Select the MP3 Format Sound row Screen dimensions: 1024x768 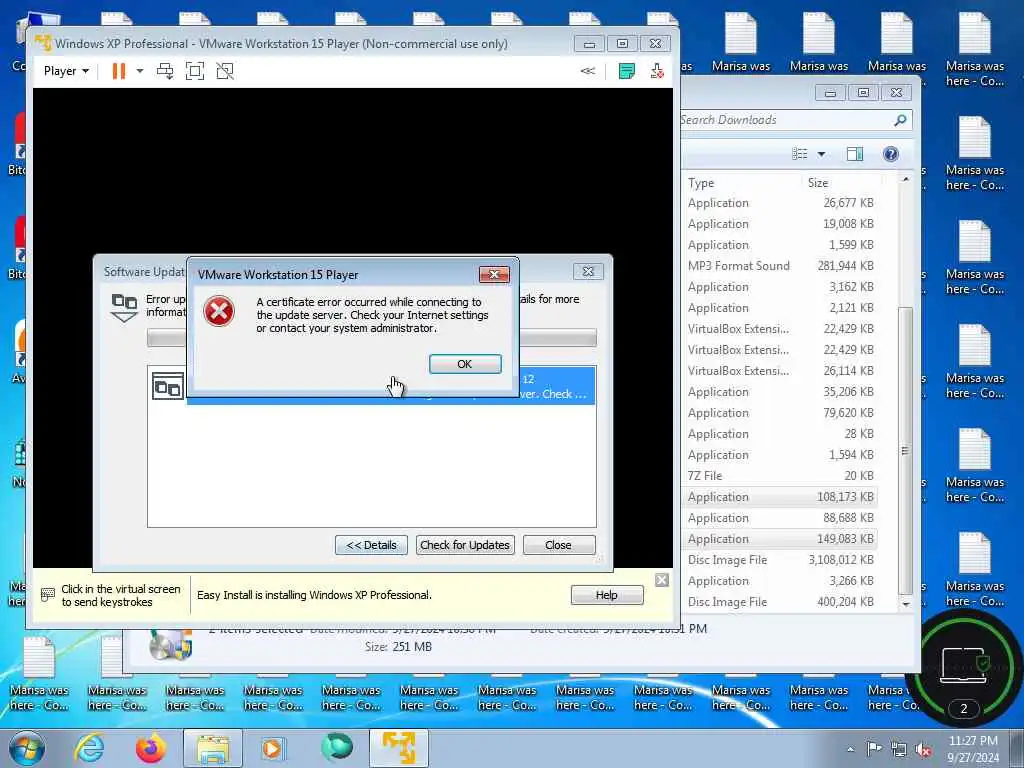point(780,266)
